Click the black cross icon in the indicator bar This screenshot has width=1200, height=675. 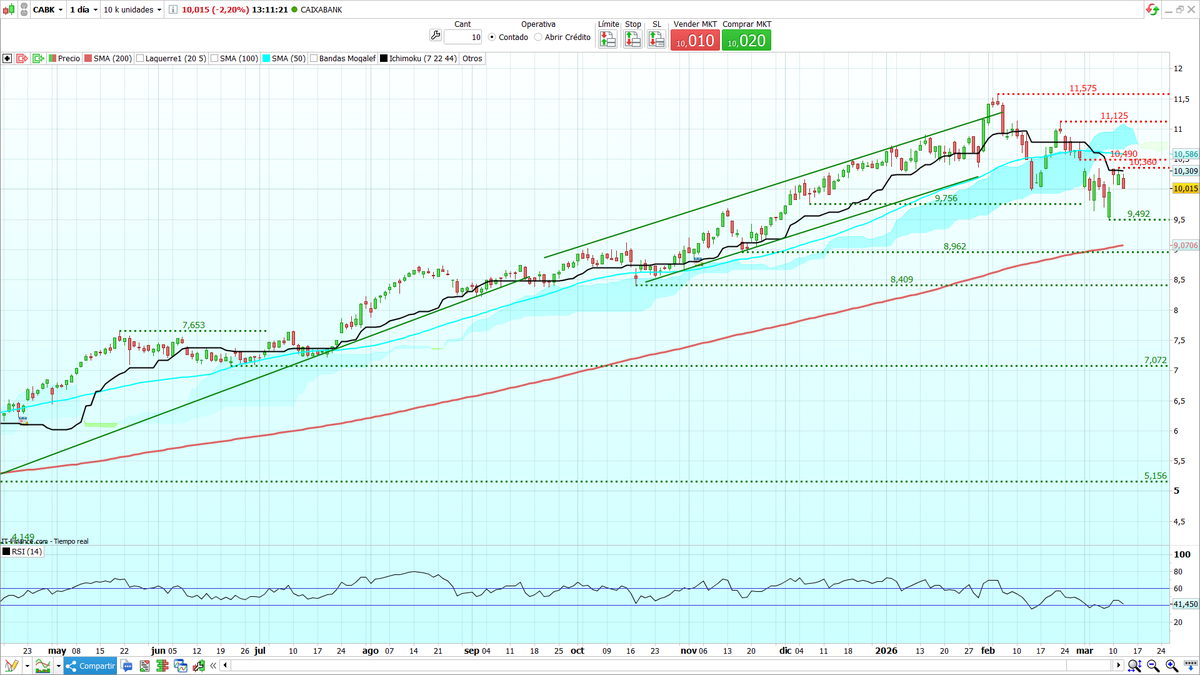pyautogui.click(x=7, y=58)
